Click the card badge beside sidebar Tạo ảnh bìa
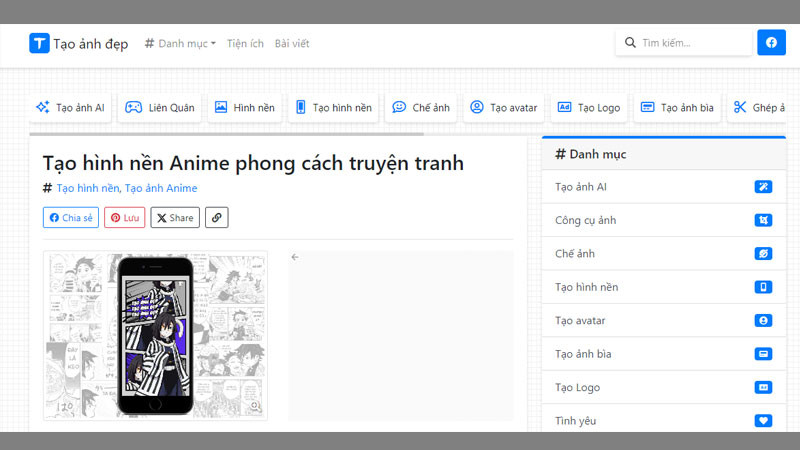Image resolution: width=800 pixels, height=450 pixels. (763, 354)
